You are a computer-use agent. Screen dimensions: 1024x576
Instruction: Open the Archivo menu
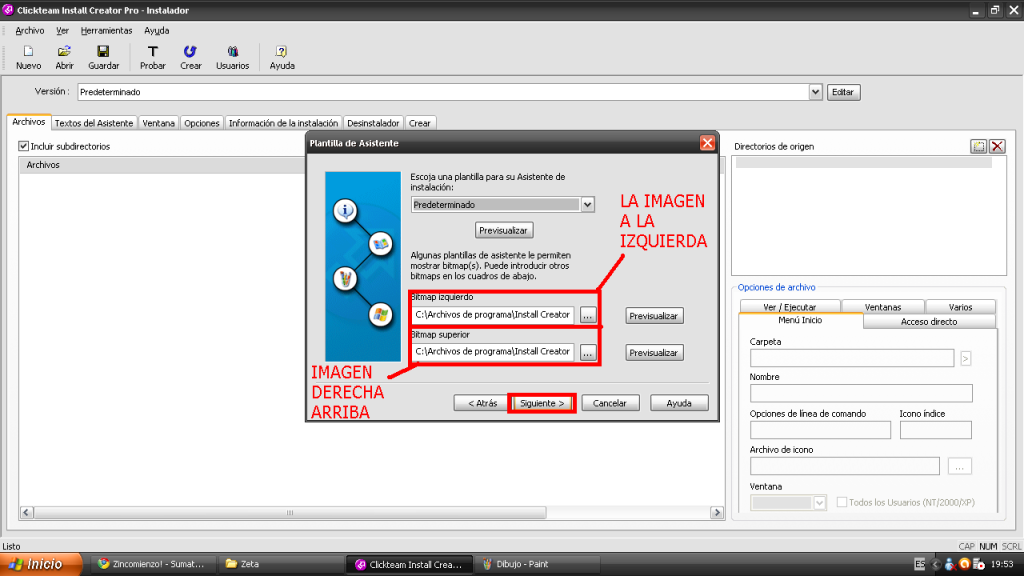click(x=29, y=31)
